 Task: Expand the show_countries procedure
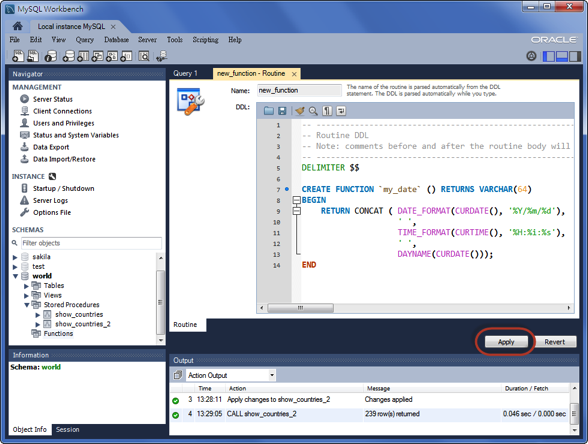pos(38,315)
